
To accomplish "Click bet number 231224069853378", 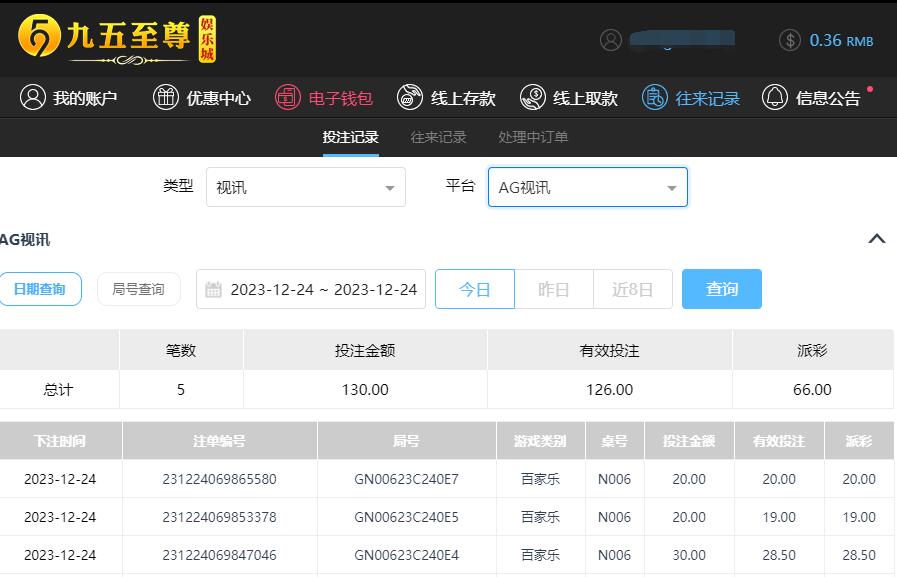I will coord(220,517).
